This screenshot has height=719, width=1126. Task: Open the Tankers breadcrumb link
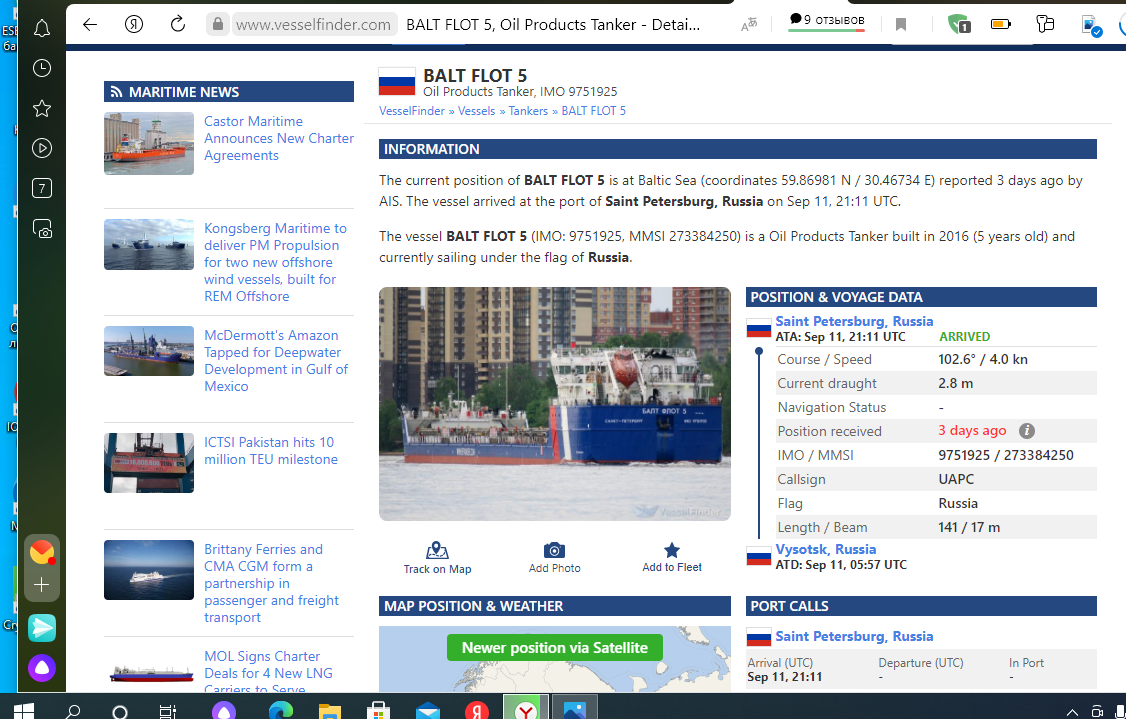click(528, 111)
